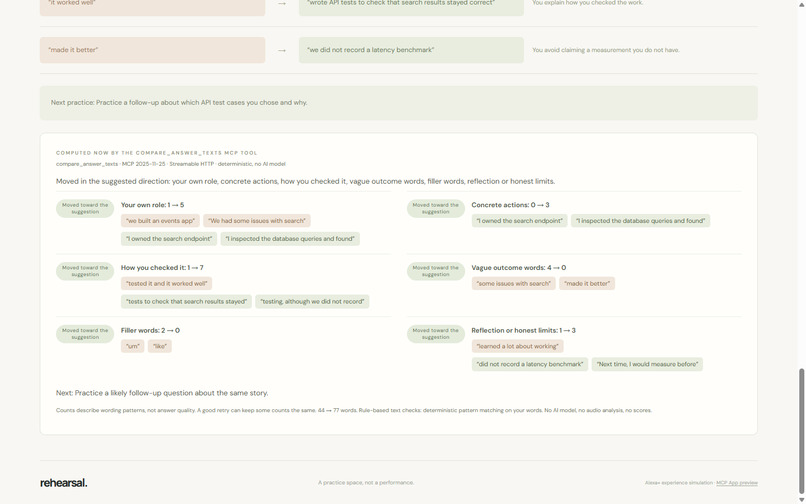Click the "like" filler word chip
The height and width of the screenshot is (504, 806).
(x=160, y=346)
